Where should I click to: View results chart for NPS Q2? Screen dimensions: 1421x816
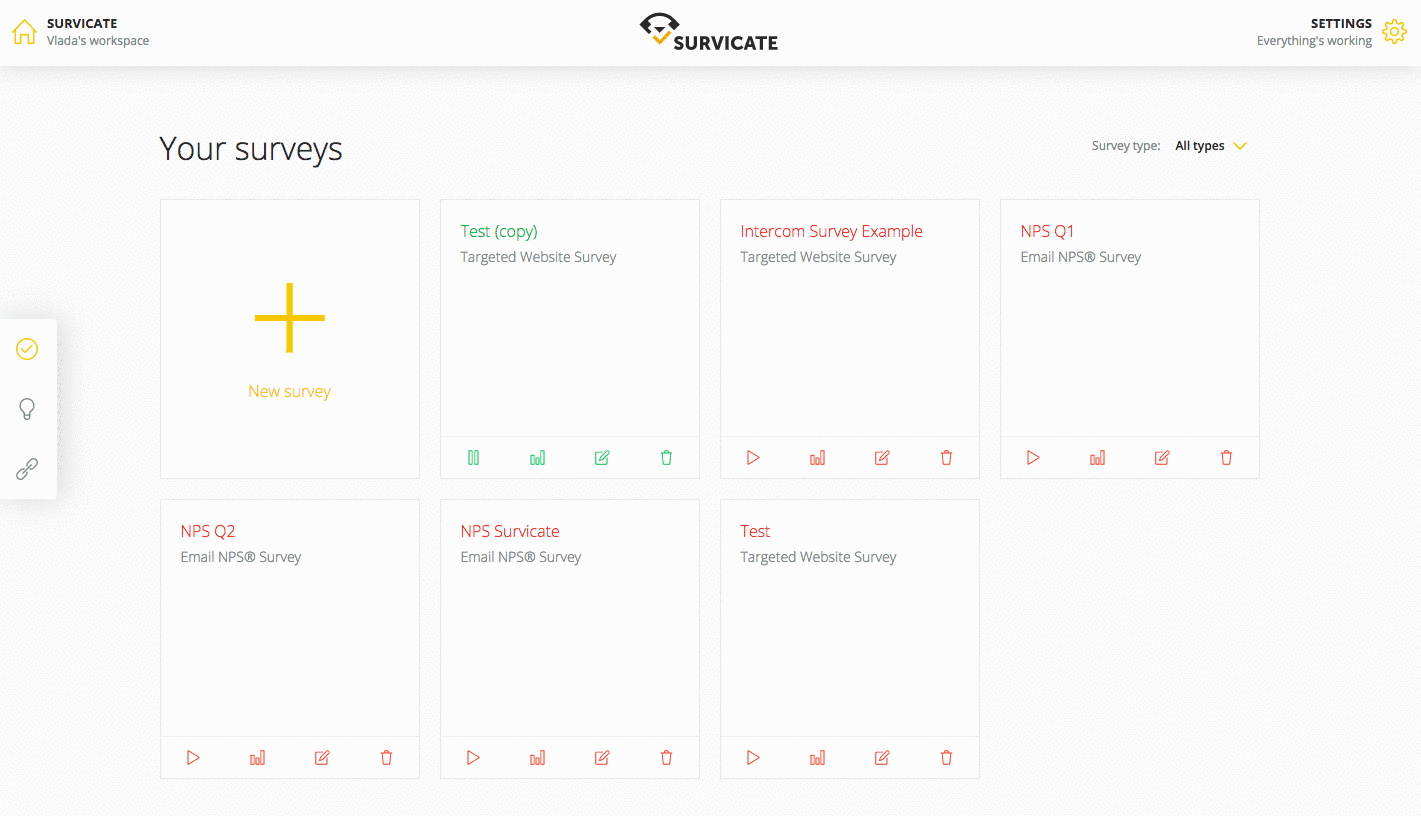(x=258, y=758)
